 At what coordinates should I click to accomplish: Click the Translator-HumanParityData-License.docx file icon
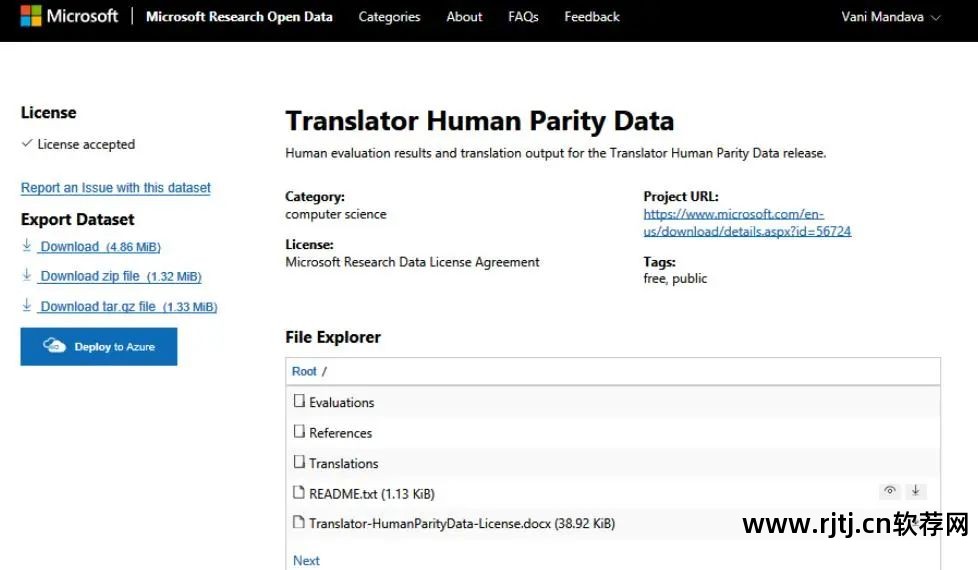pos(299,522)
